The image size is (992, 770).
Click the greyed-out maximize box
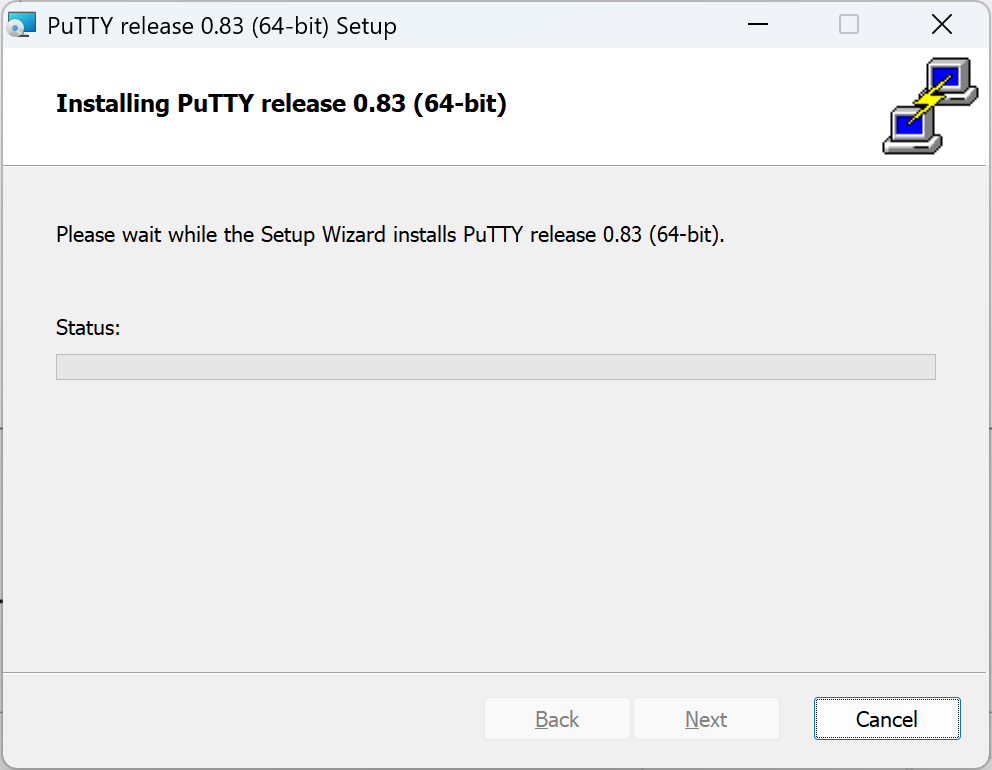849,25
